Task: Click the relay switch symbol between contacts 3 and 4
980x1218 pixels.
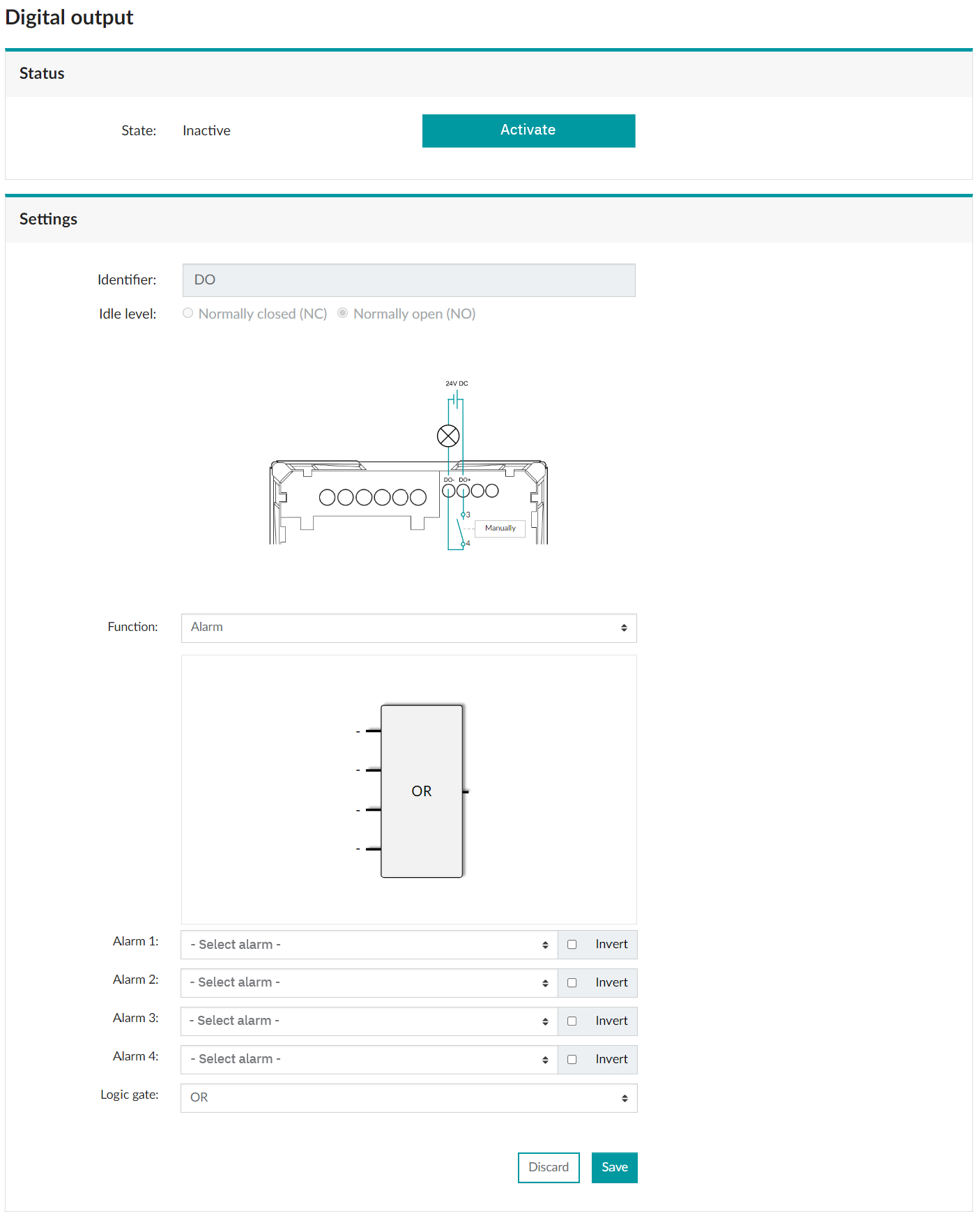Action: click(460, 530)
